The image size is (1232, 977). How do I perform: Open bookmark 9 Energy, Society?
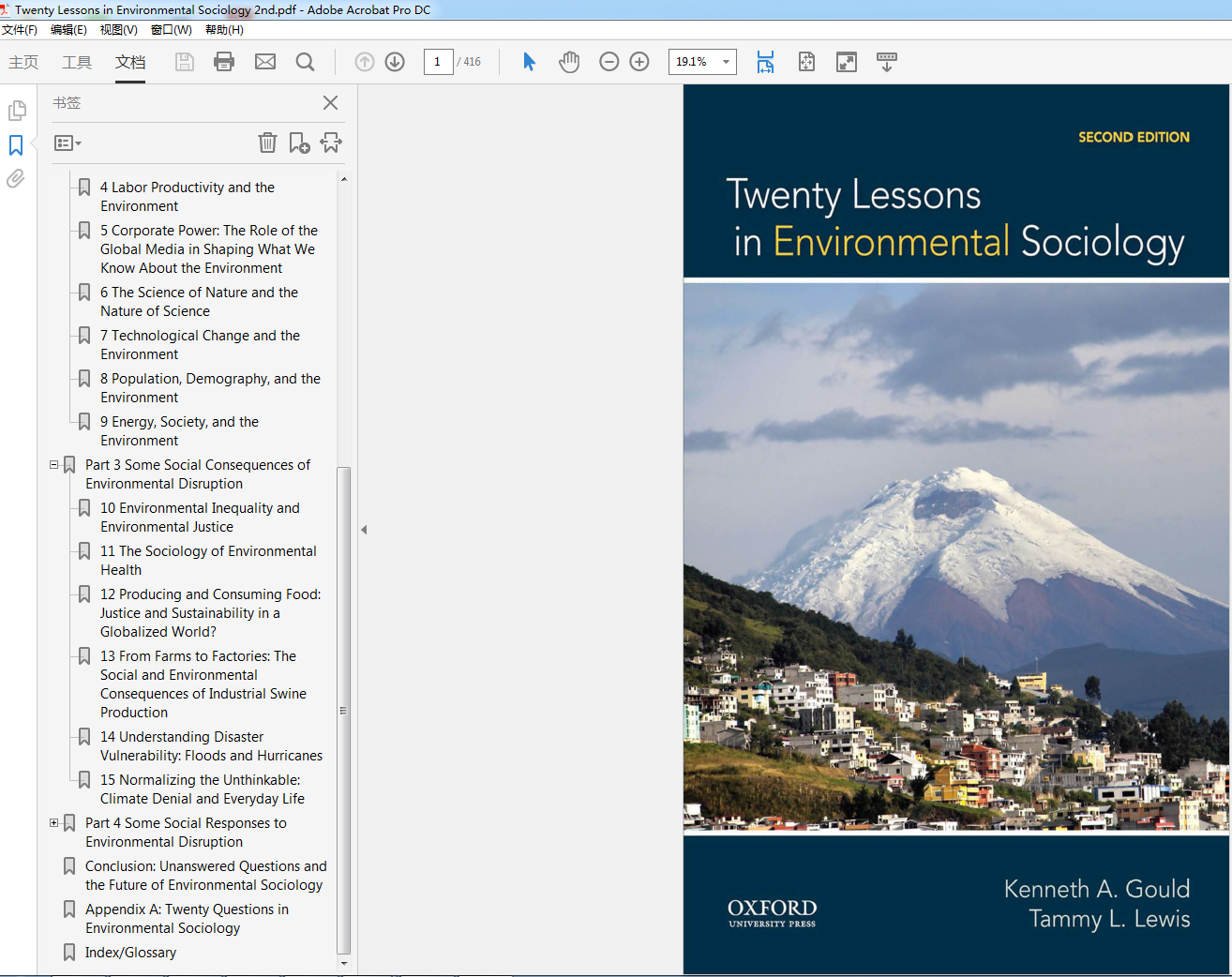(179, 431)
